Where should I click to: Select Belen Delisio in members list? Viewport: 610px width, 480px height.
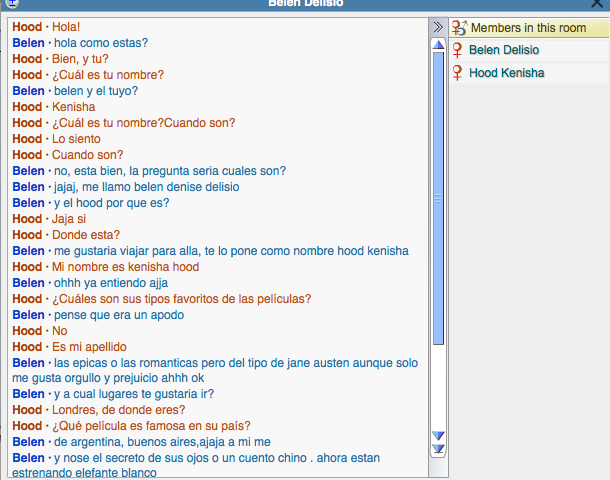503,50
